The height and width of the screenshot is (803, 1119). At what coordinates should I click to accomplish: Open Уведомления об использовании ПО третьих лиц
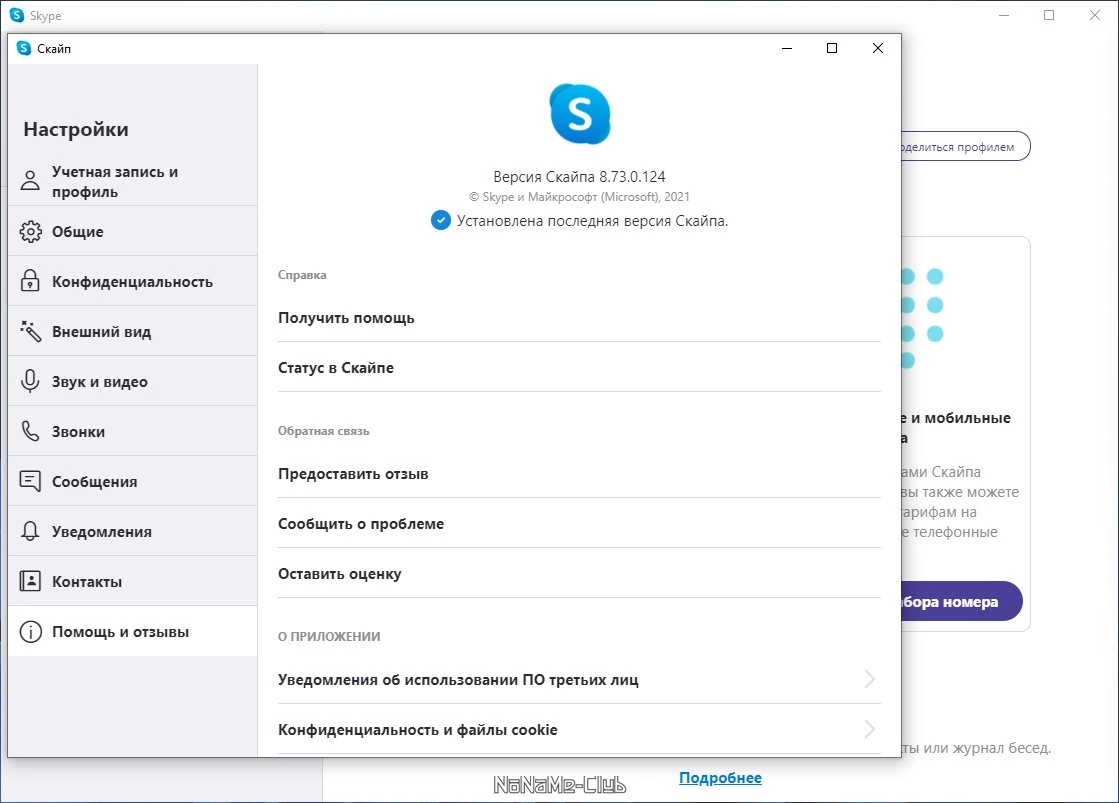(579, 680)
